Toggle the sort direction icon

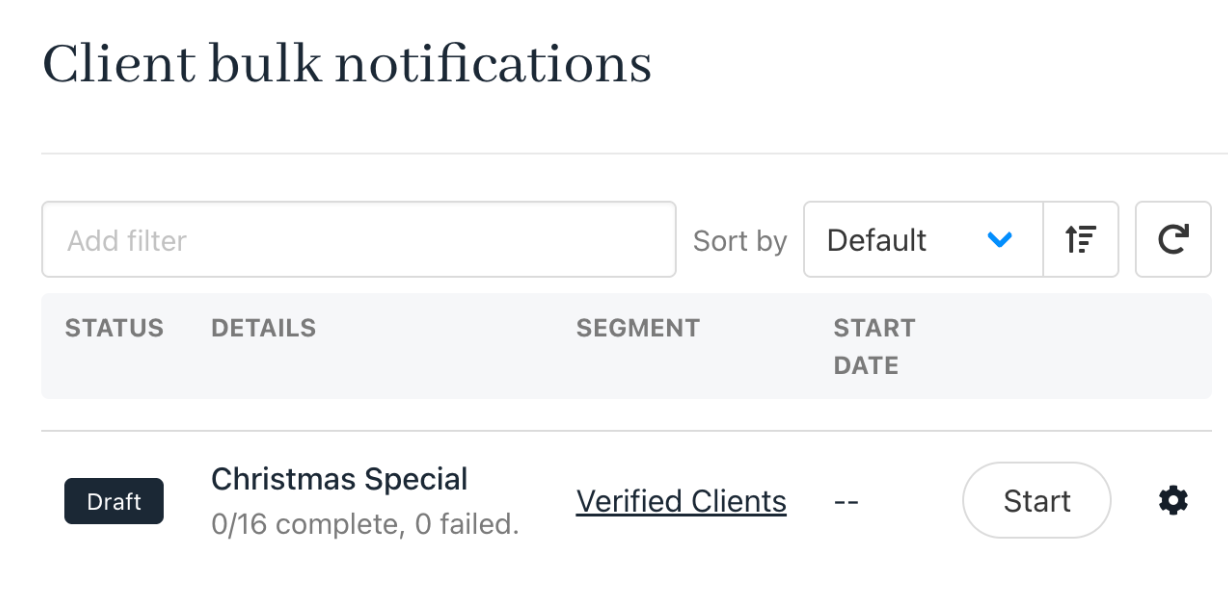coord(1081,239)
